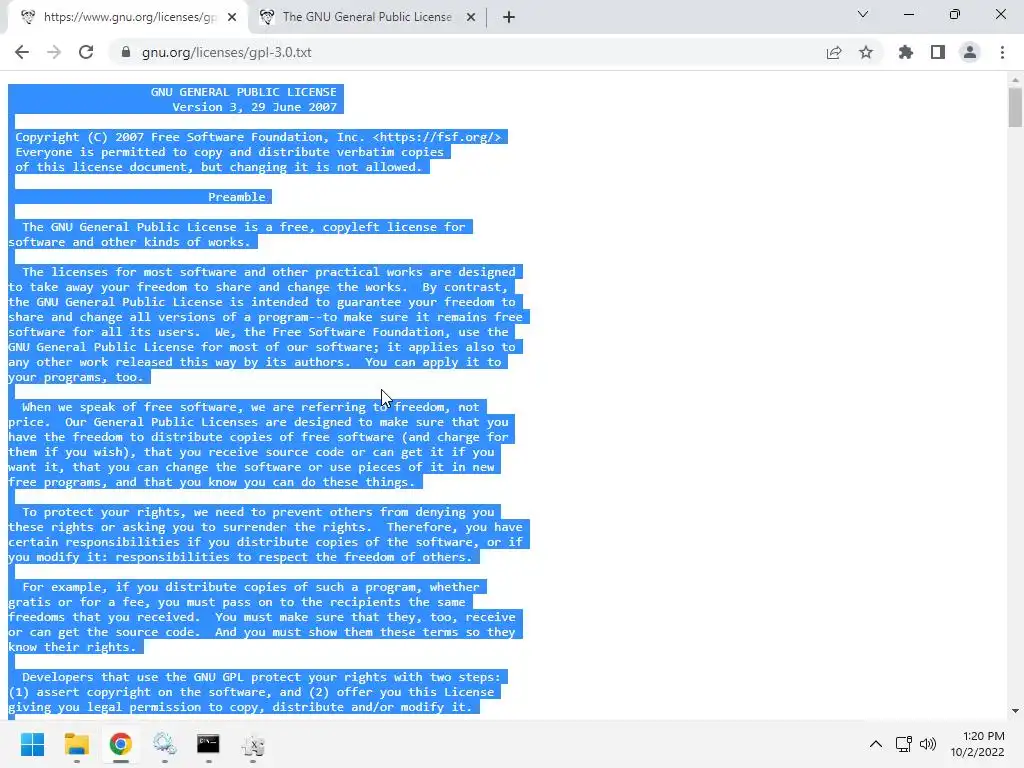Open the Windows Start menu
Image resolution: width=1024 pixels, height=768 pixels.
click(32, 744)
